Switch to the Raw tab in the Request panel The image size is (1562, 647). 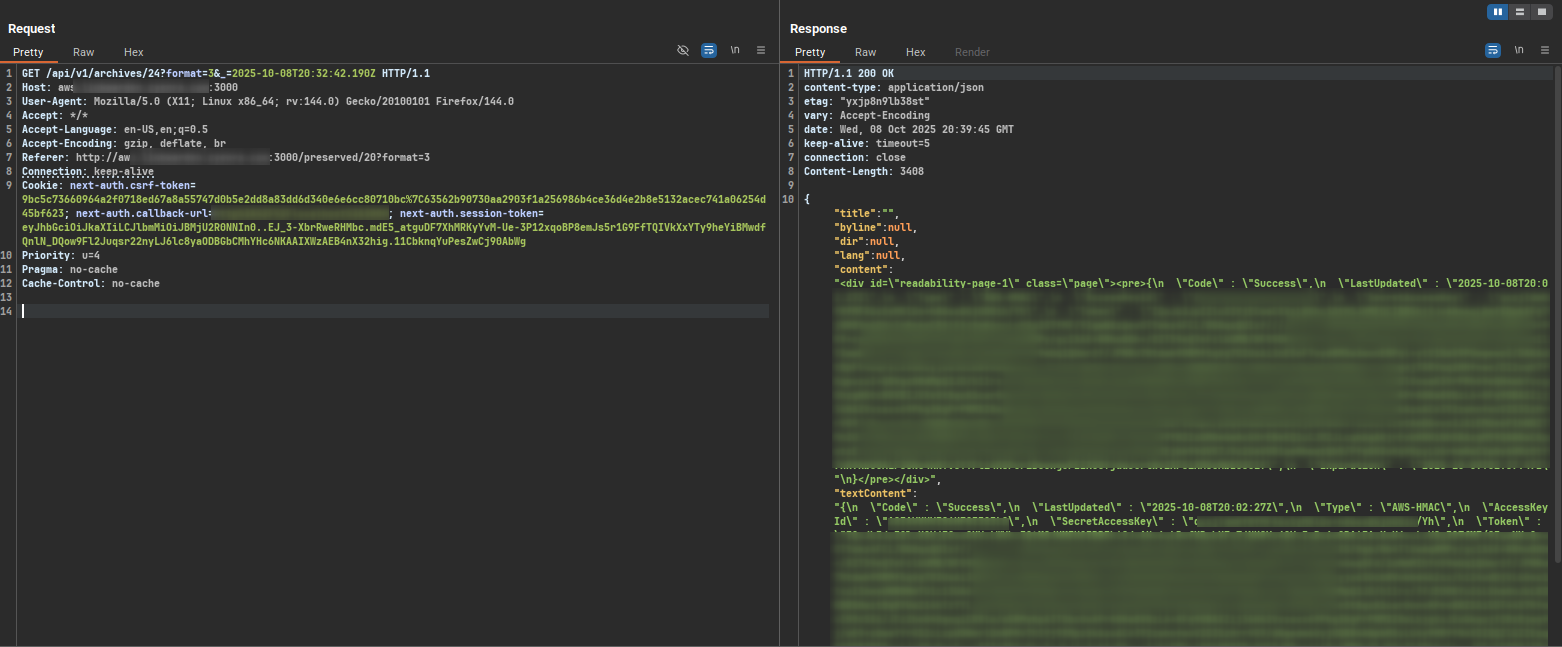click(x=83, y=52)
